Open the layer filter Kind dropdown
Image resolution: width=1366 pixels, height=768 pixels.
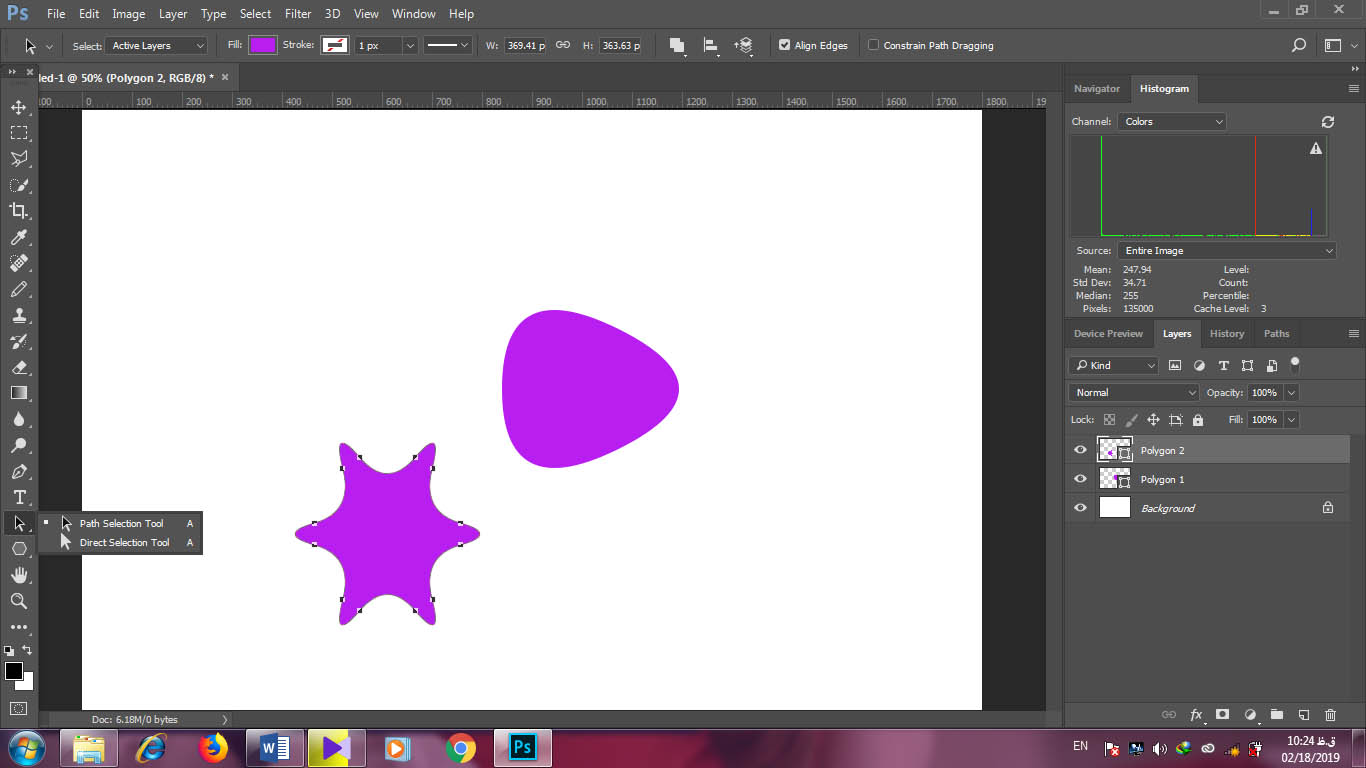click(x=1113, y=366)
